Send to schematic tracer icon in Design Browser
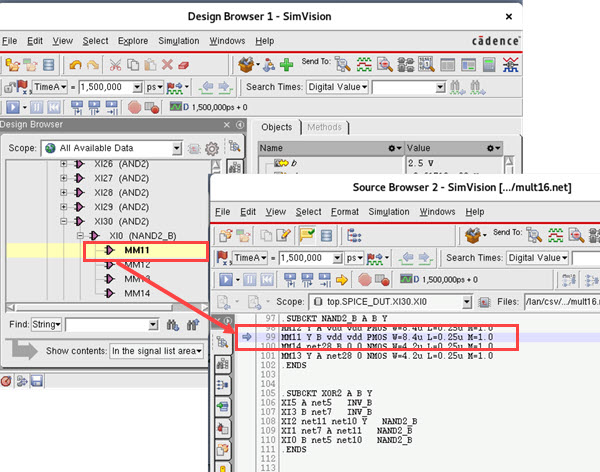The image size is (600, 472). [x=405, y=65]
